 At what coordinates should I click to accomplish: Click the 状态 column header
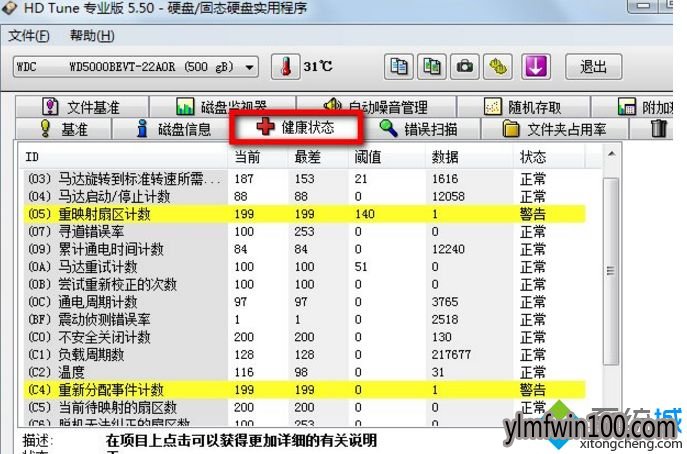click(549, 156)
